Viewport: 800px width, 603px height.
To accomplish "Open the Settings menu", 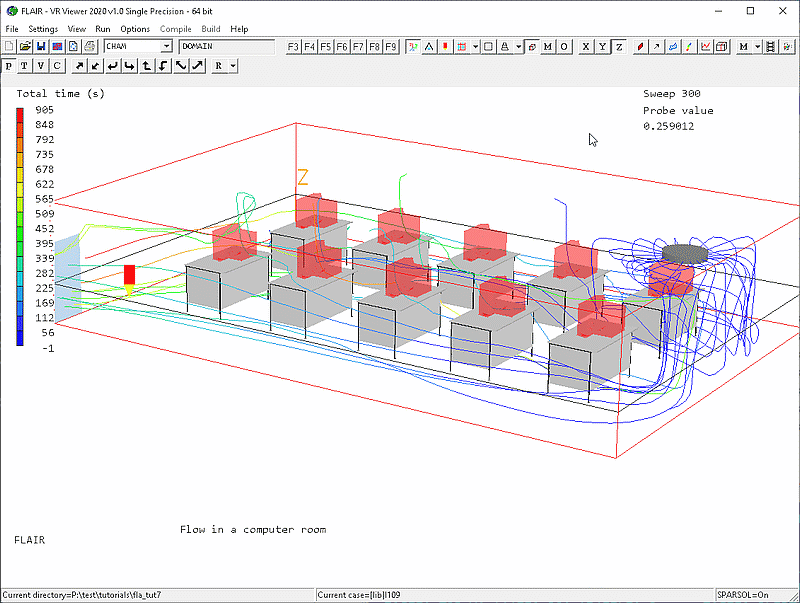I will (x=43, y=29).
